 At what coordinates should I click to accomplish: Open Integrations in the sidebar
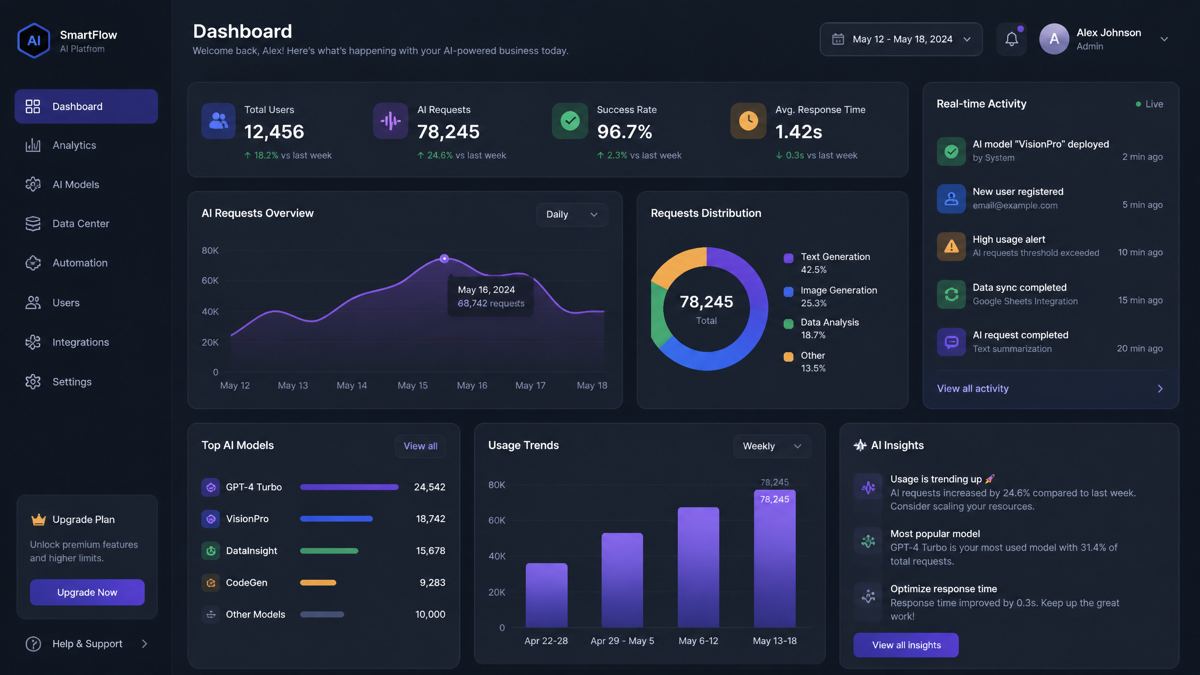coord(86,342)
